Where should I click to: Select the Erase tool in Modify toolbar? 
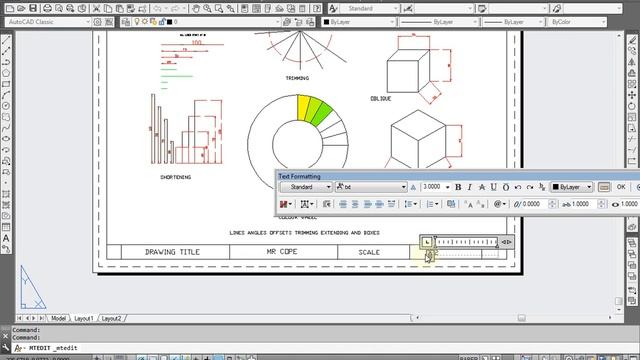pyautogui.click(x=632, y=40)
